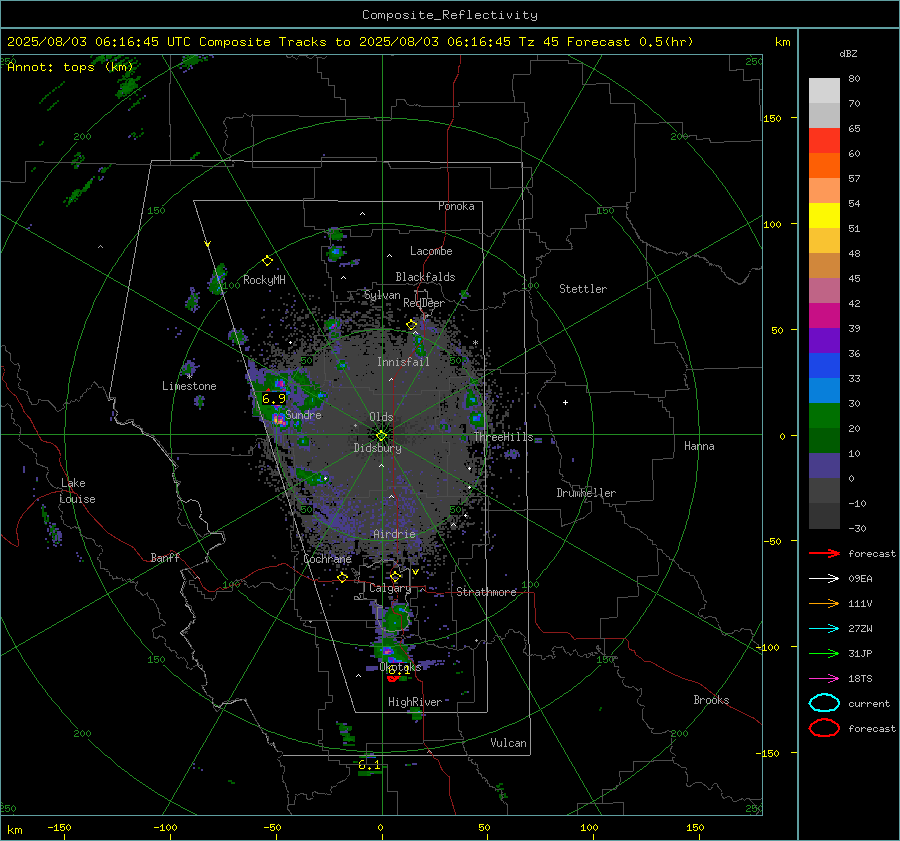The height and width of the screenshot is (841, 900).
Task: Click the Limestone label
Action: (189, 386)
